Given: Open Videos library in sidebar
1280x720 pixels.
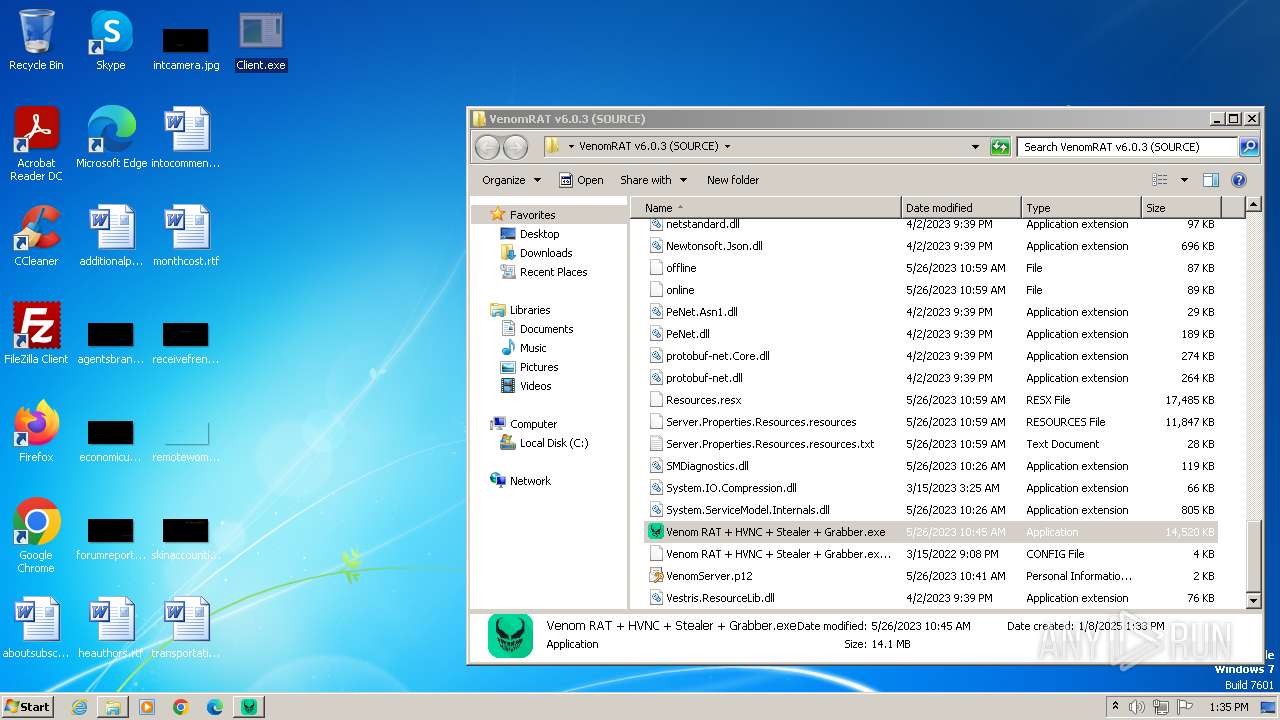Looking at the screenshot, I should click(x=535, y=386).
